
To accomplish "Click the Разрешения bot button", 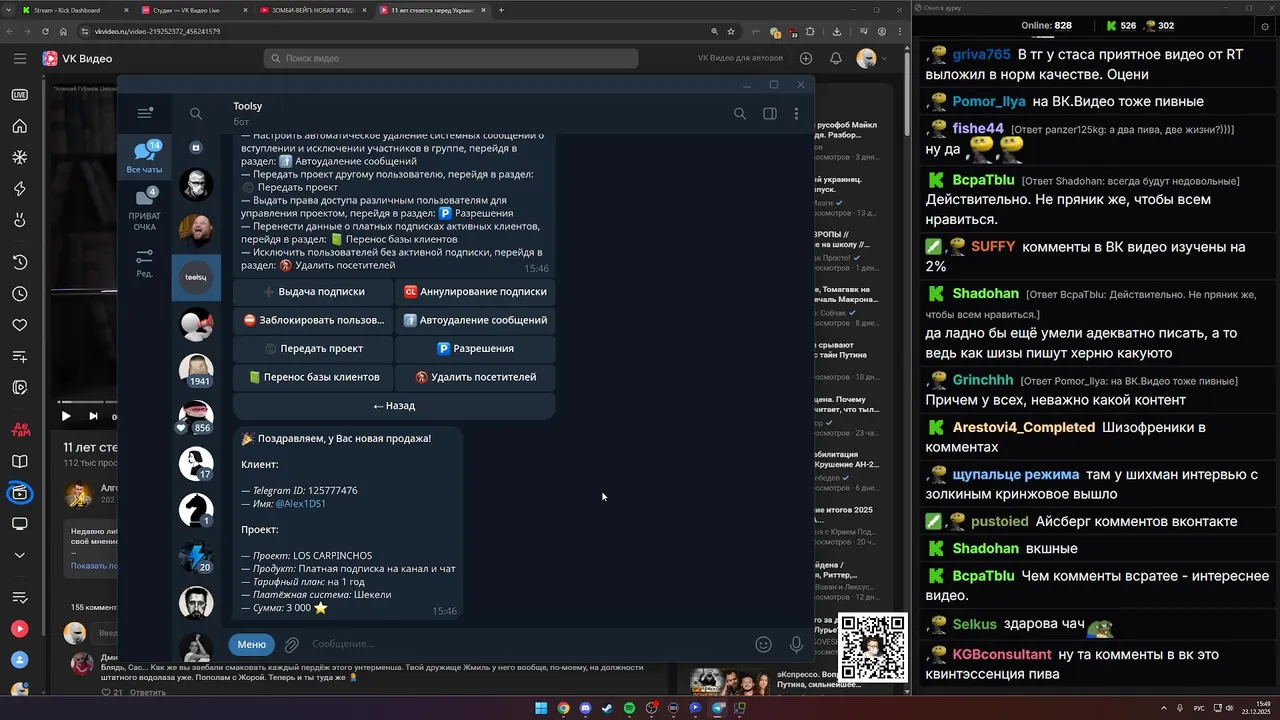I will [x=475, y=349].
